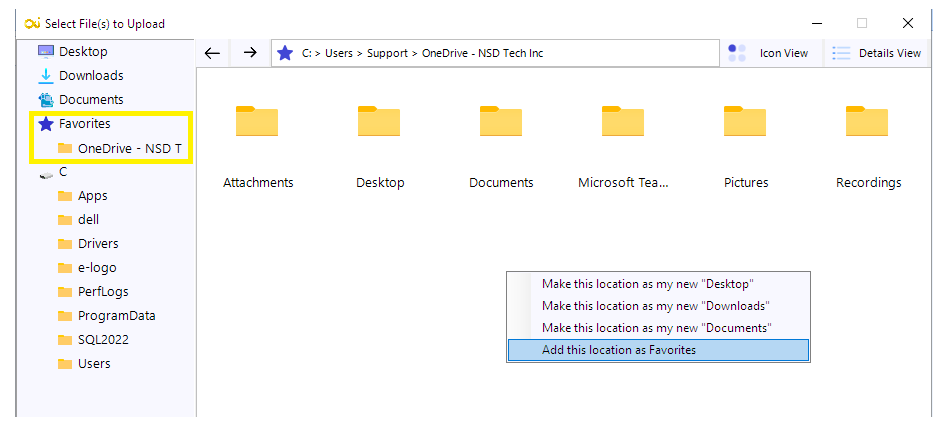Choose Add this location as Favorites
Screen dimensions: 937x423
tap(618, 350)
